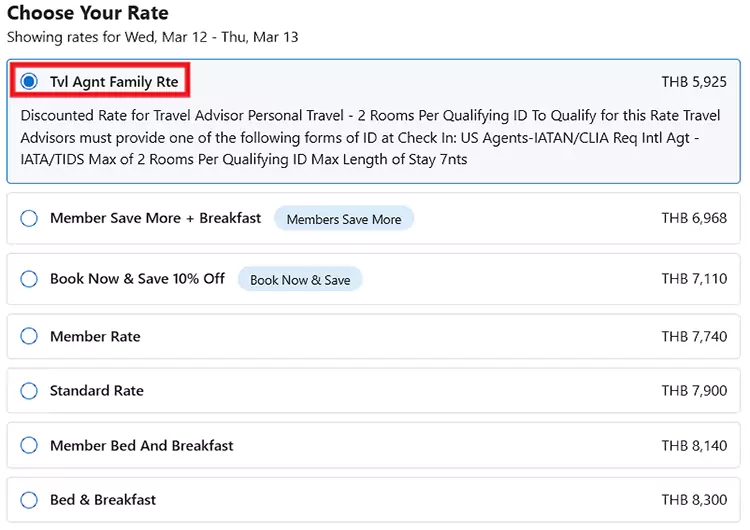Click the THB 8,140 price
The height and width of the screenshot is (530, 750).
tap(694, 445)
